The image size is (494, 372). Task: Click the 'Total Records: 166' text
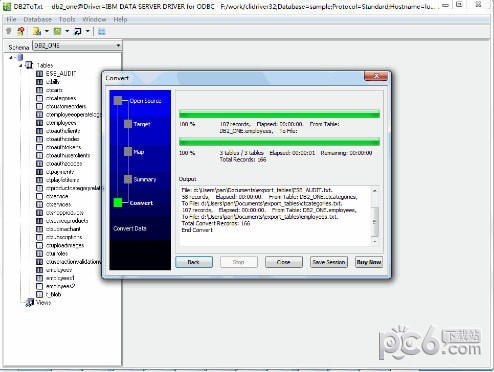(243, 160)
